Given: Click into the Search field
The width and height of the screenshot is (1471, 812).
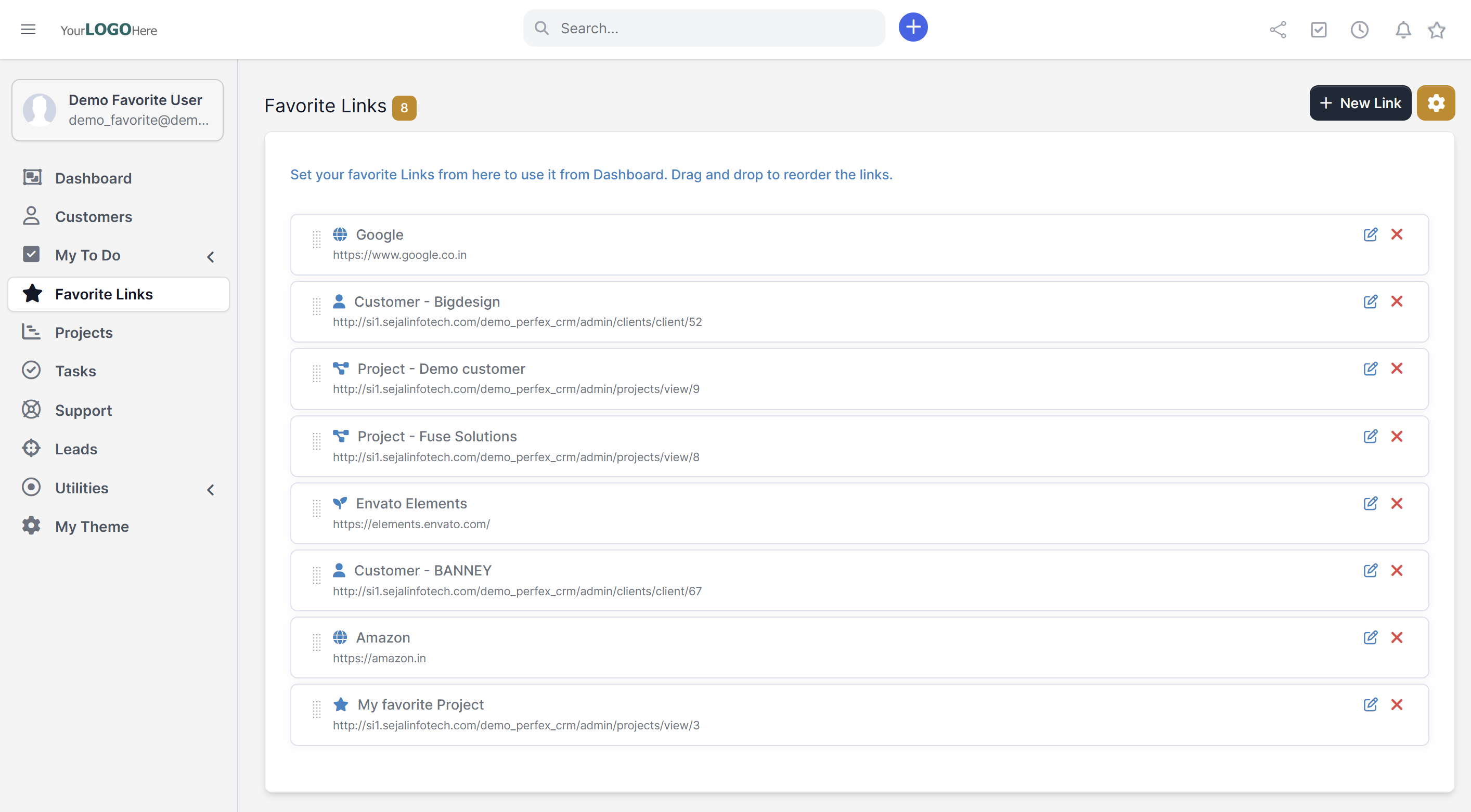Looking at the screenshot, I should [x=714, y=29].
